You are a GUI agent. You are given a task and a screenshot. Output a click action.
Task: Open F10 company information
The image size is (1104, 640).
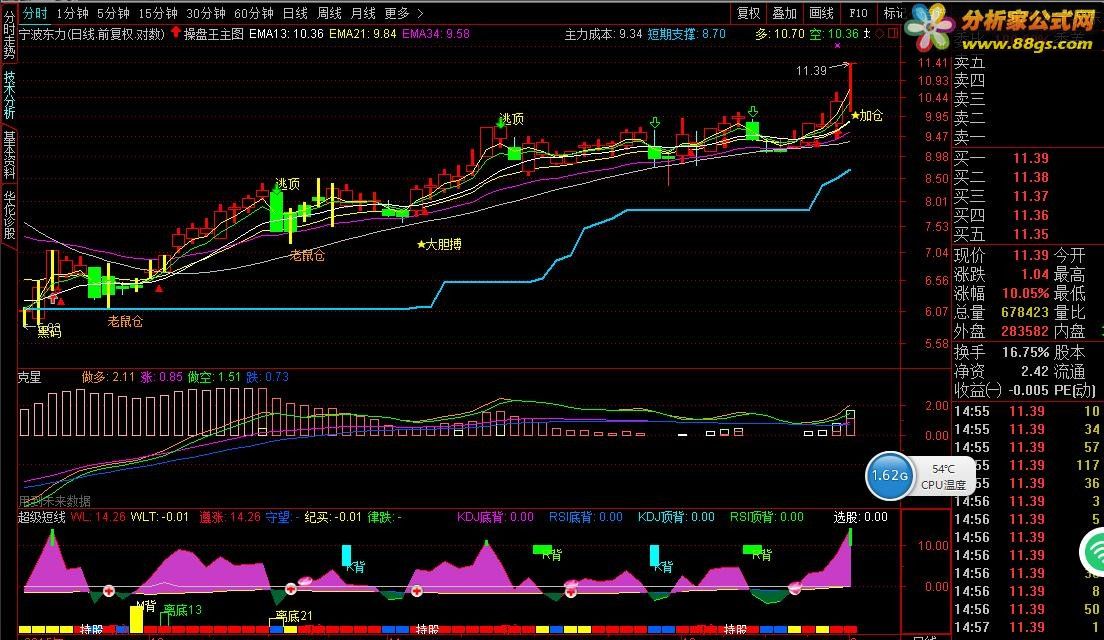pos(858,13)
